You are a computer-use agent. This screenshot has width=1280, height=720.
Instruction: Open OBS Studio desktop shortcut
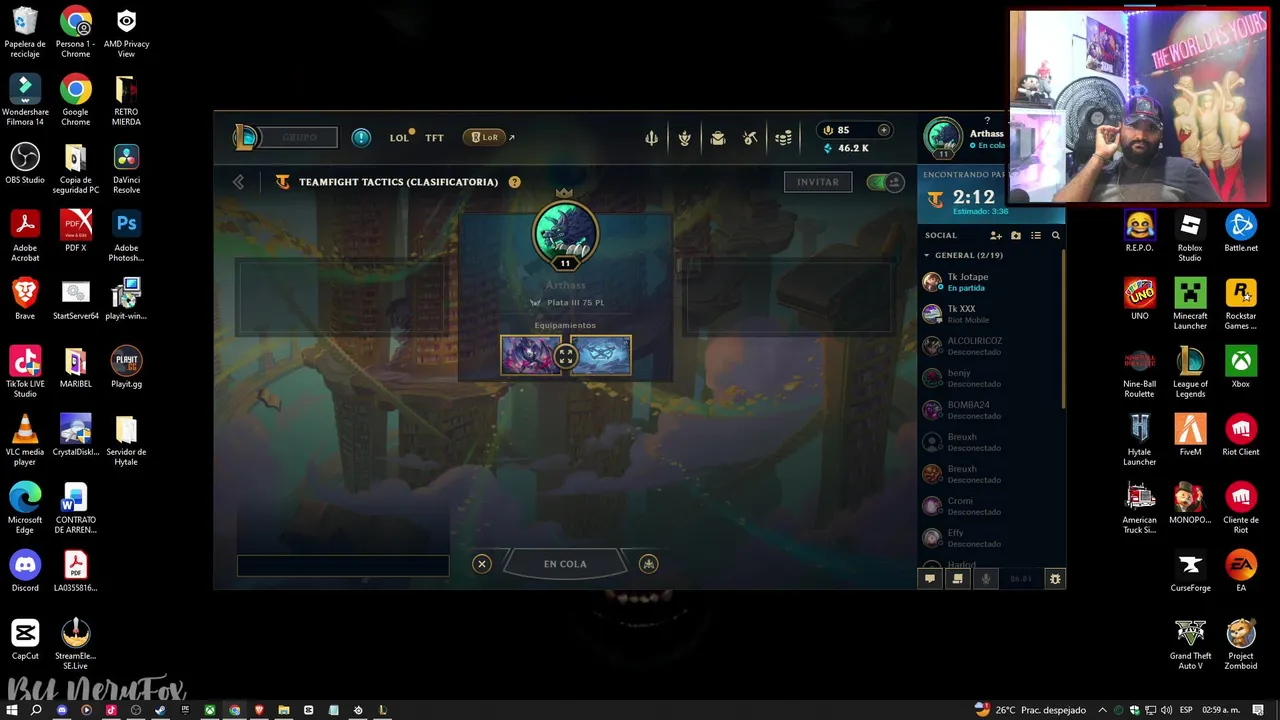click(25, 164)
